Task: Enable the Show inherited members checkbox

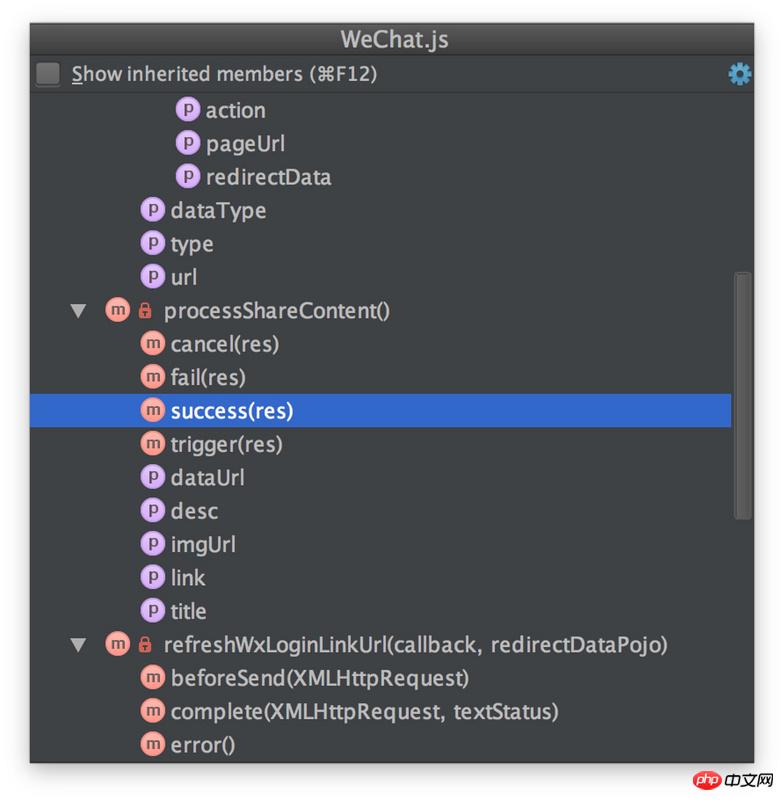Action: [48, 74]
